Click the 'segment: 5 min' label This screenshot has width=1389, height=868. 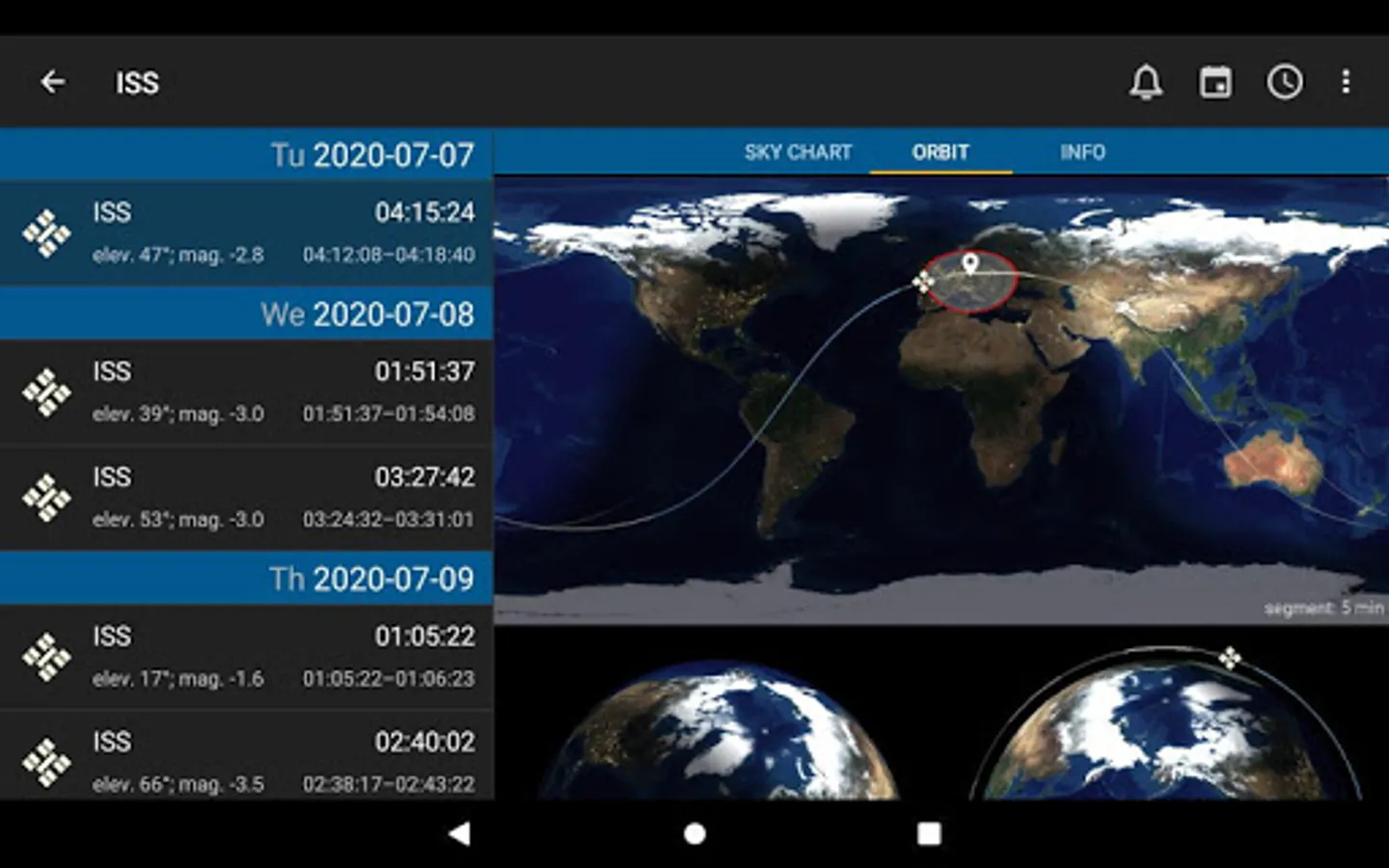(1323, 608)
